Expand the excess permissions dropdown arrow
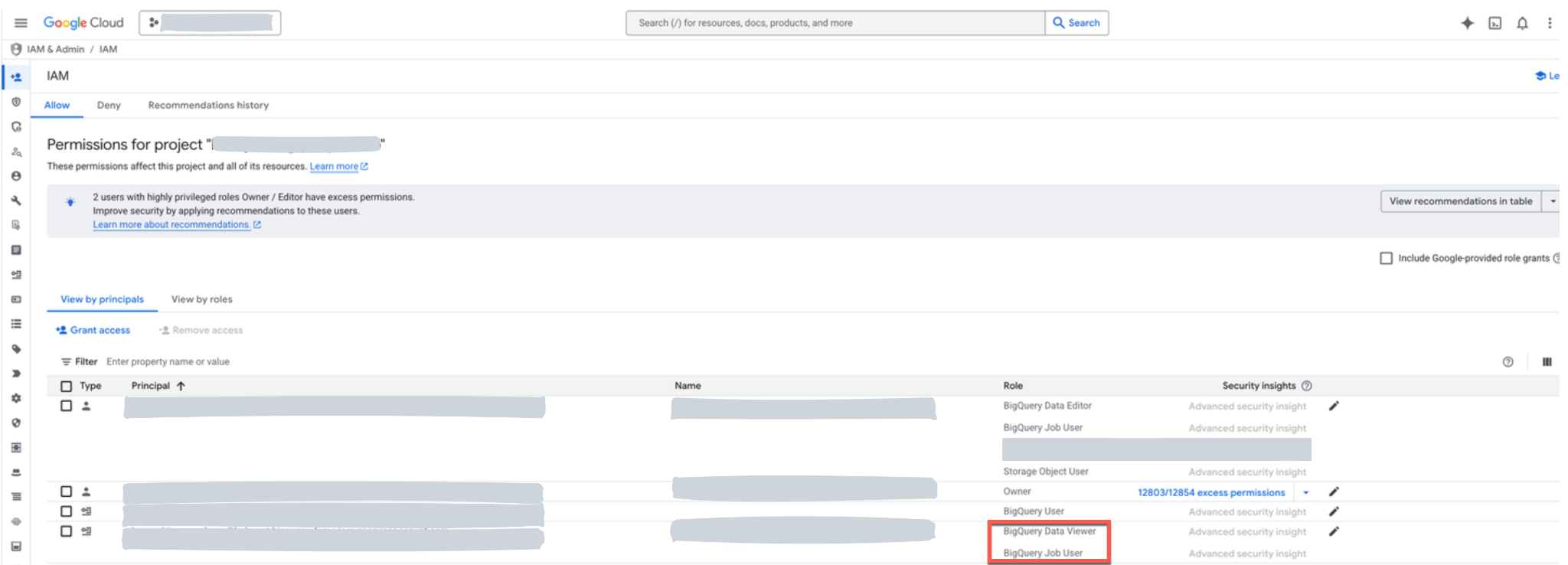The image size is (1568, 565). [1306, 493]
